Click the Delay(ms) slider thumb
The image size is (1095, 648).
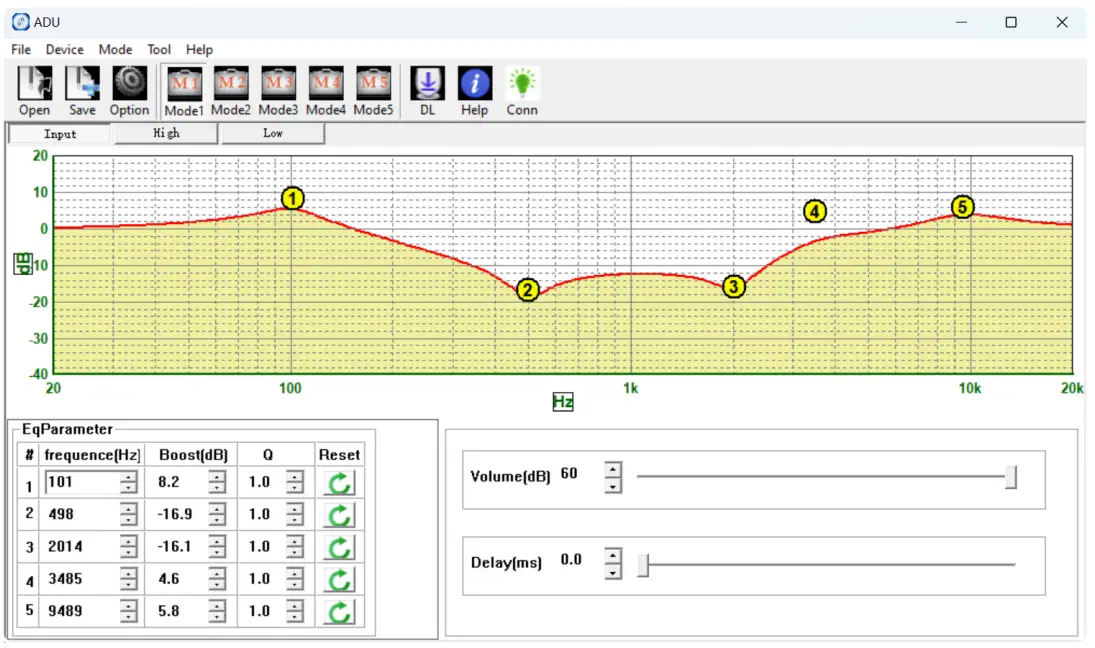[643, 565]
